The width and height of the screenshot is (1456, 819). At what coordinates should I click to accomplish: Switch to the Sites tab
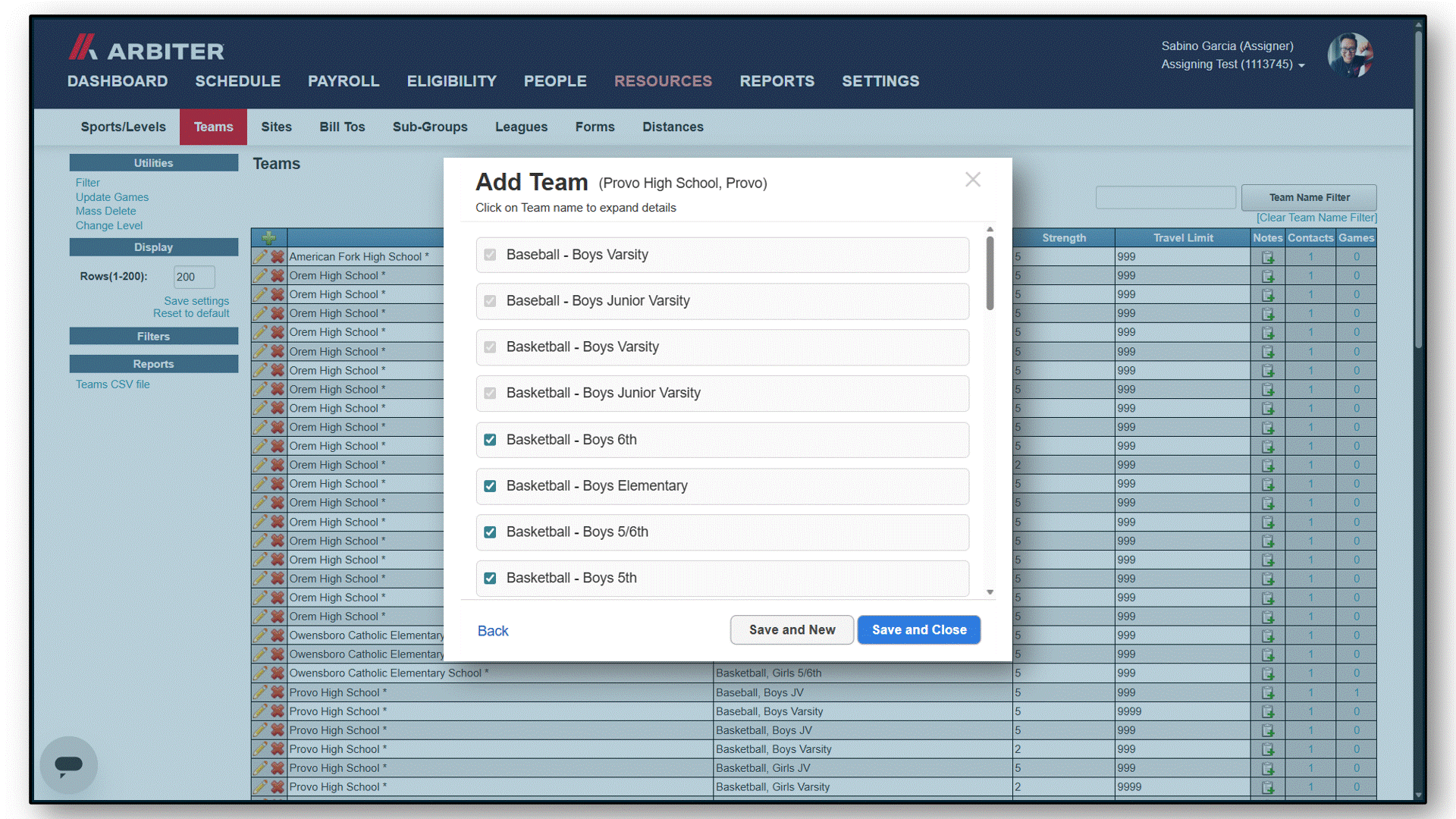pyautogui.click(x=276, y=127)
